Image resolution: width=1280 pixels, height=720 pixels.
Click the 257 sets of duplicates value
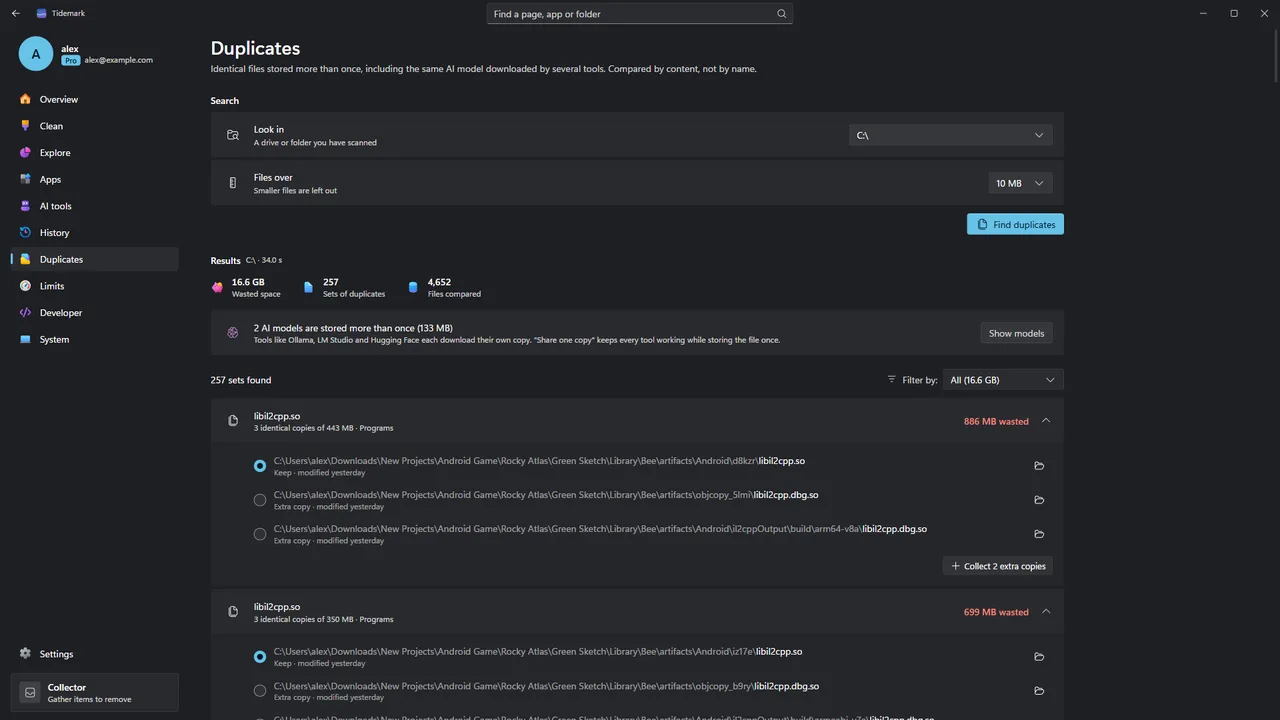331,282
